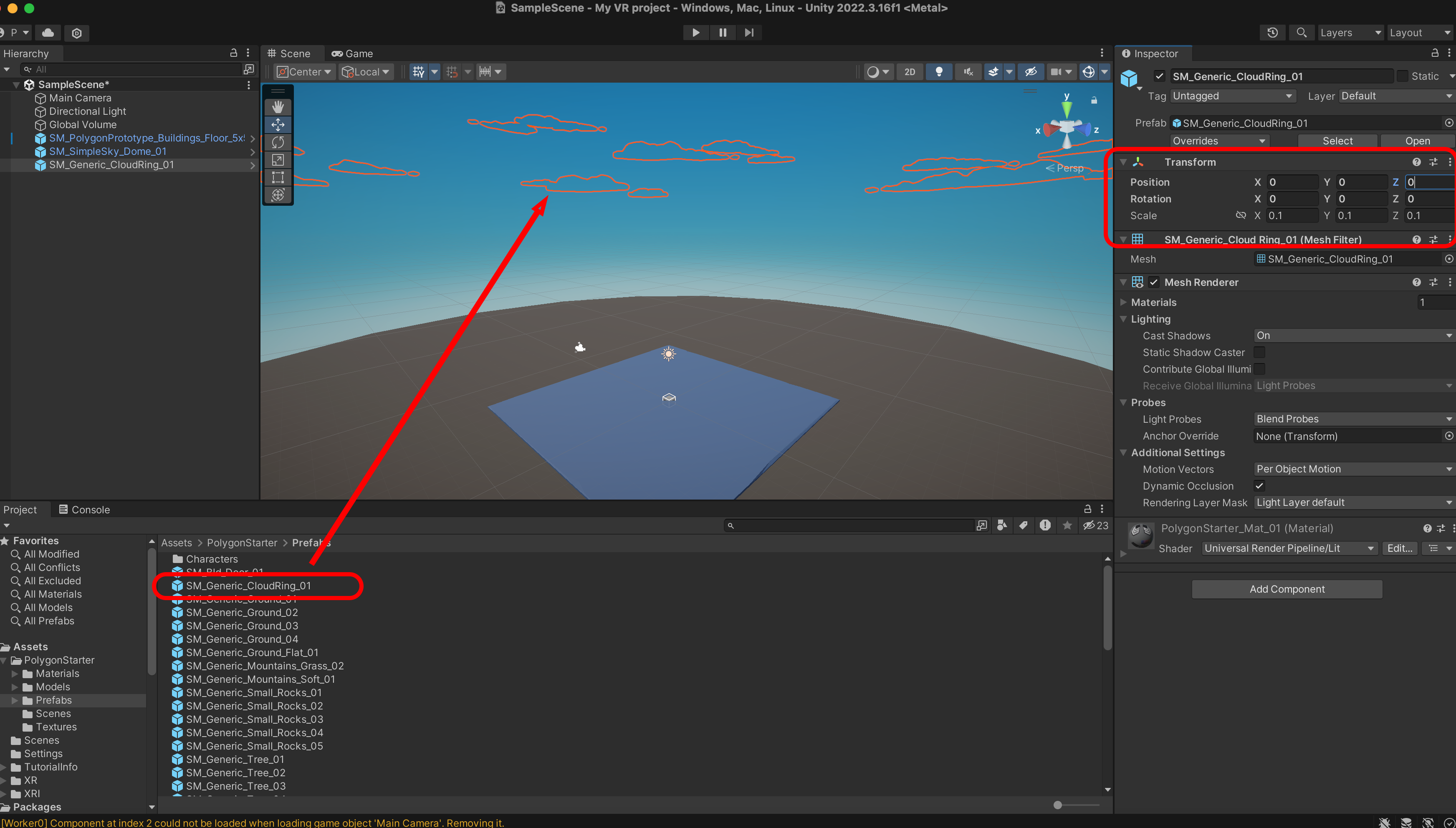Open the Tag Untagged dropdown
The width and height of the screenshot is (1456, 828).
(1233, 96)
